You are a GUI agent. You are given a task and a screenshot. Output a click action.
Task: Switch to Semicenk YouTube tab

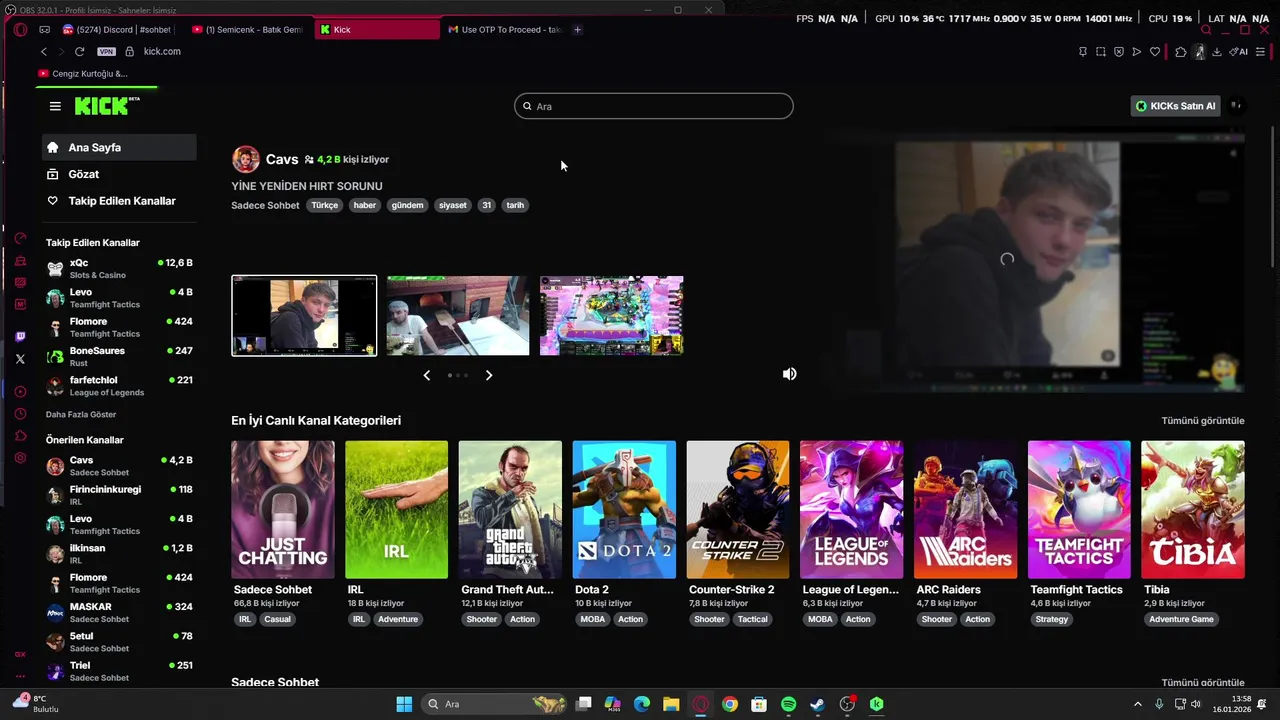246,30
